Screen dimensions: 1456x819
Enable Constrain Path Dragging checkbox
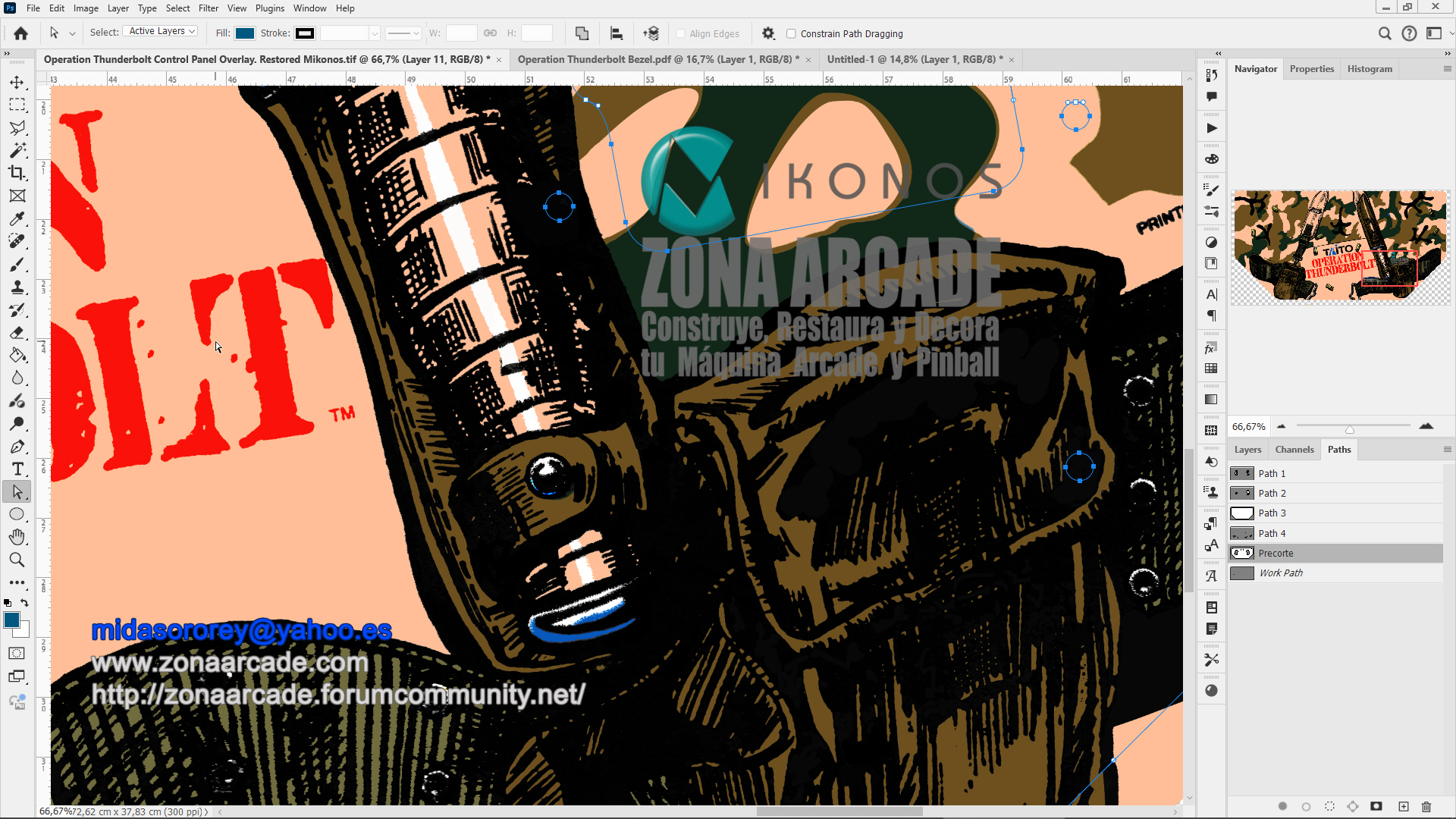[x=791, y=33]
